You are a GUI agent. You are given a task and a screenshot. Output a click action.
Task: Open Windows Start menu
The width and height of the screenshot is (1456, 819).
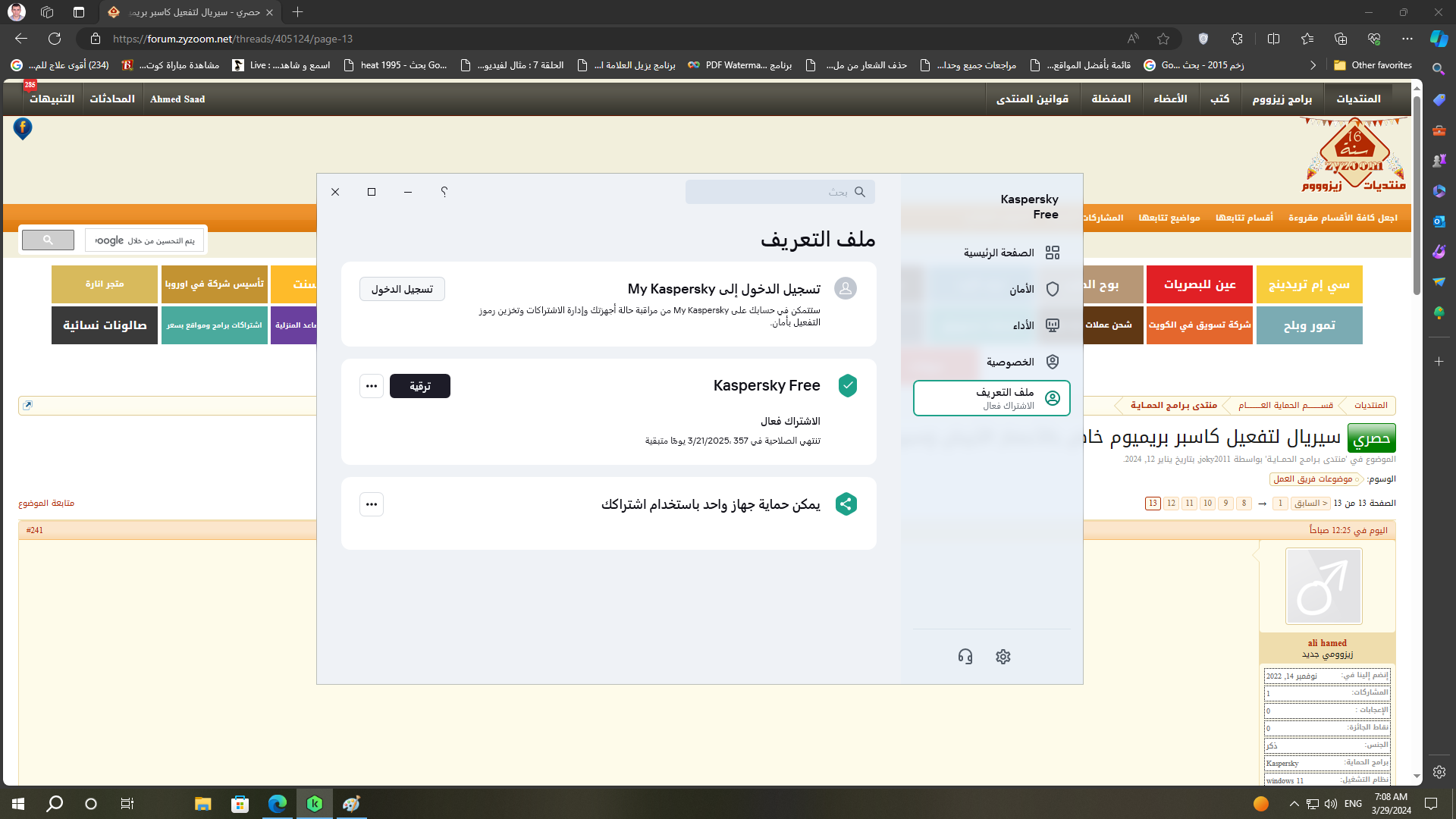(18, 804)
